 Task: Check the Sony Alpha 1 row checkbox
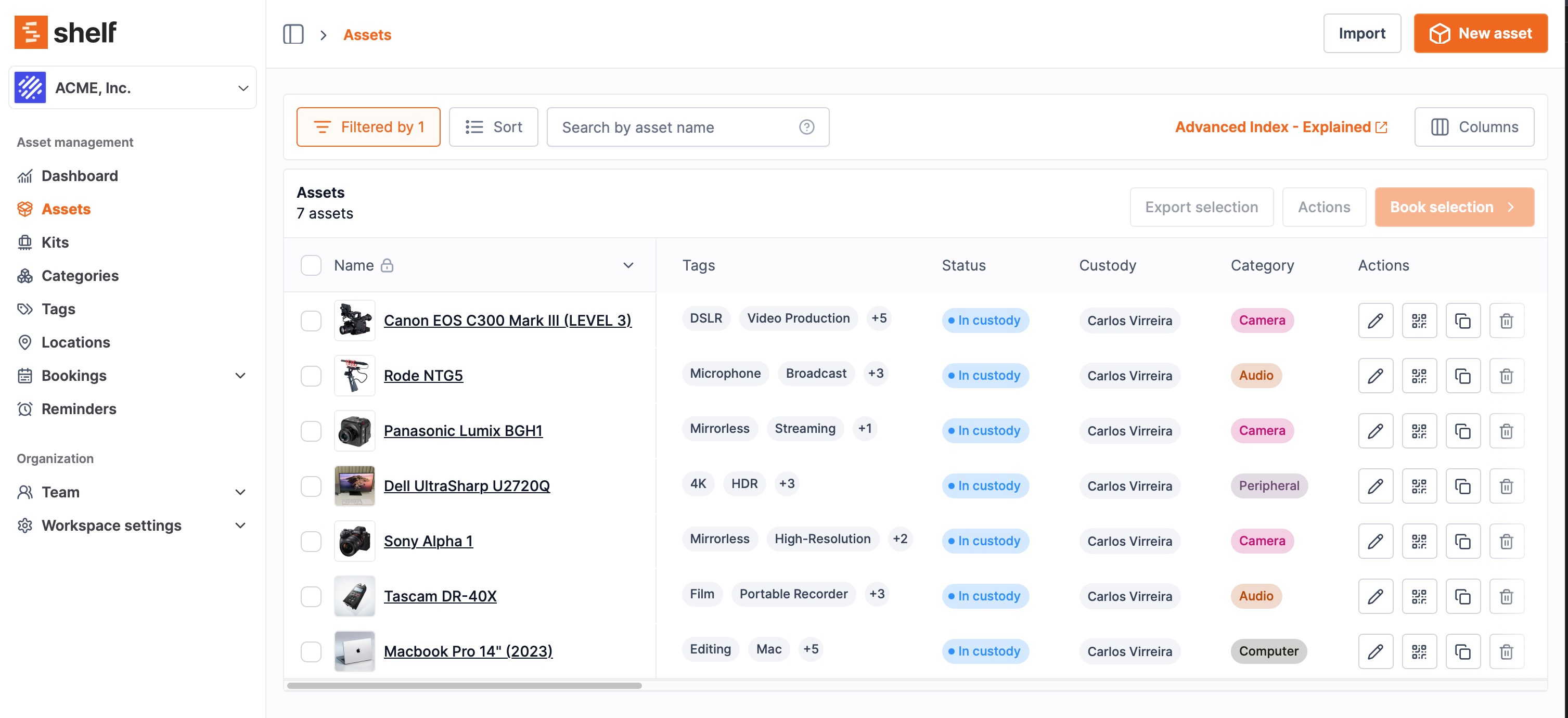point(311,541)
